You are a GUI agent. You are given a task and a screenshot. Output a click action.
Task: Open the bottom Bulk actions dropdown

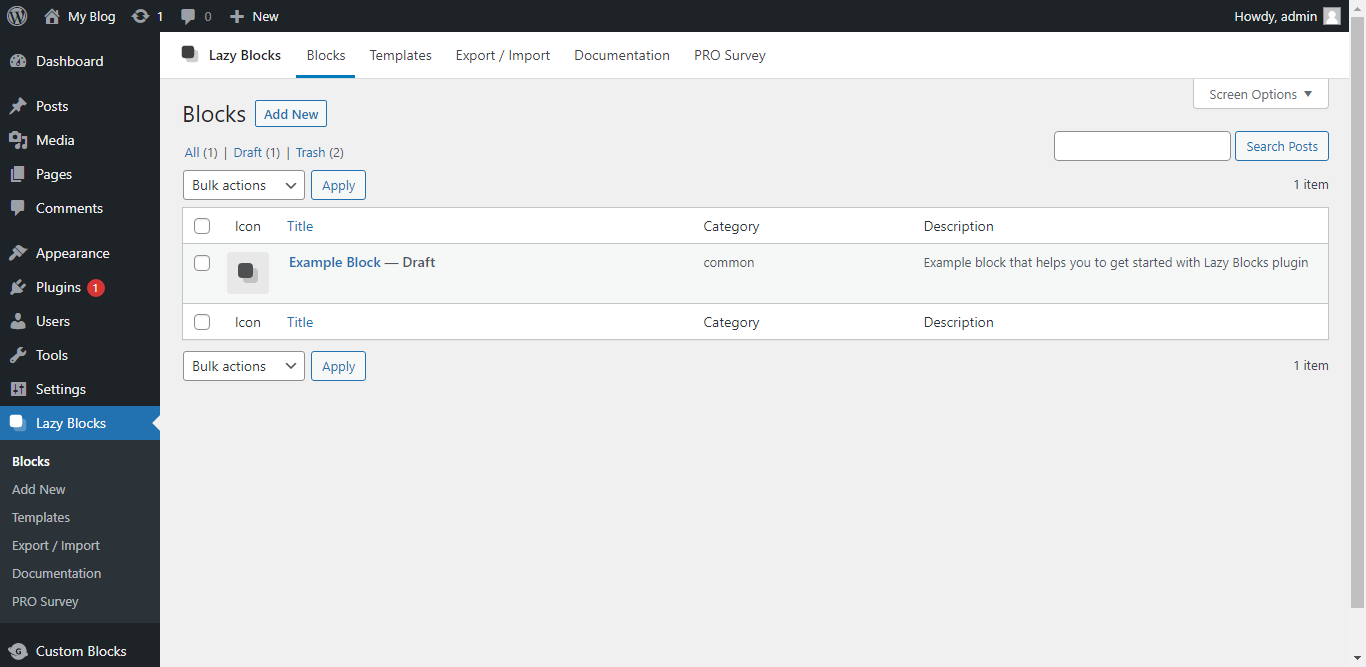click(x=243, y=365)
